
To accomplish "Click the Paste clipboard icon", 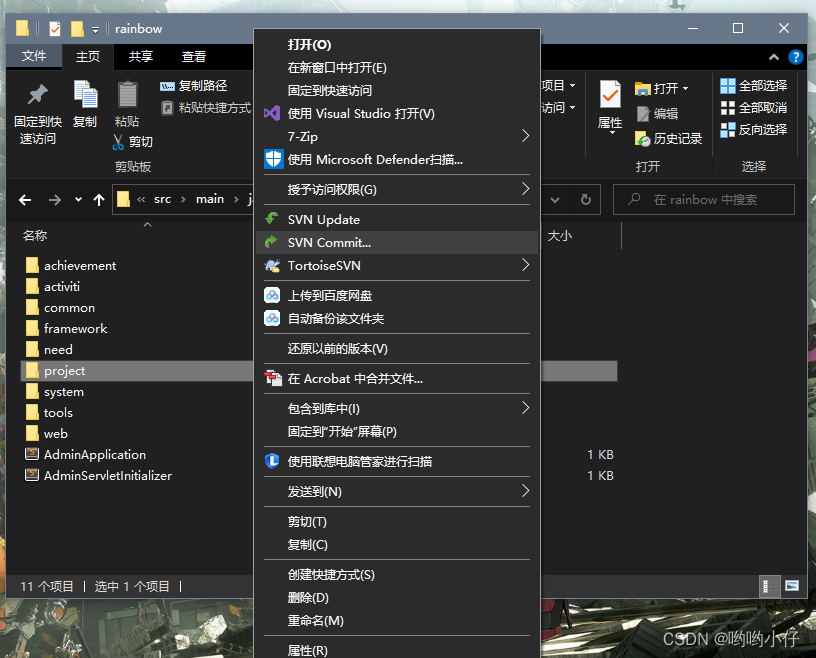I will (127, 94).
